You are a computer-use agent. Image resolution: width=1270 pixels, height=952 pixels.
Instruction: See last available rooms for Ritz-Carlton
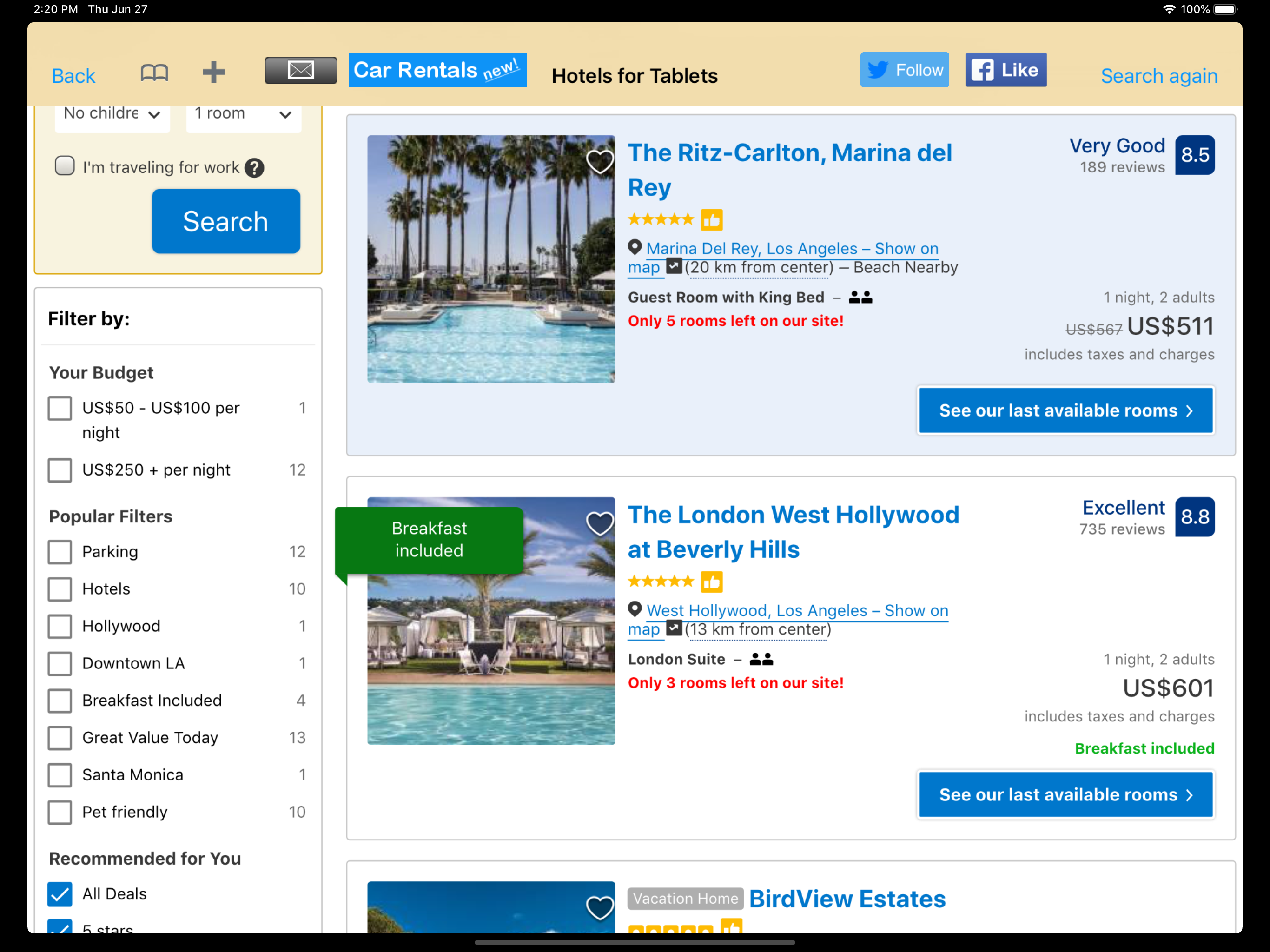[1065, 410]
